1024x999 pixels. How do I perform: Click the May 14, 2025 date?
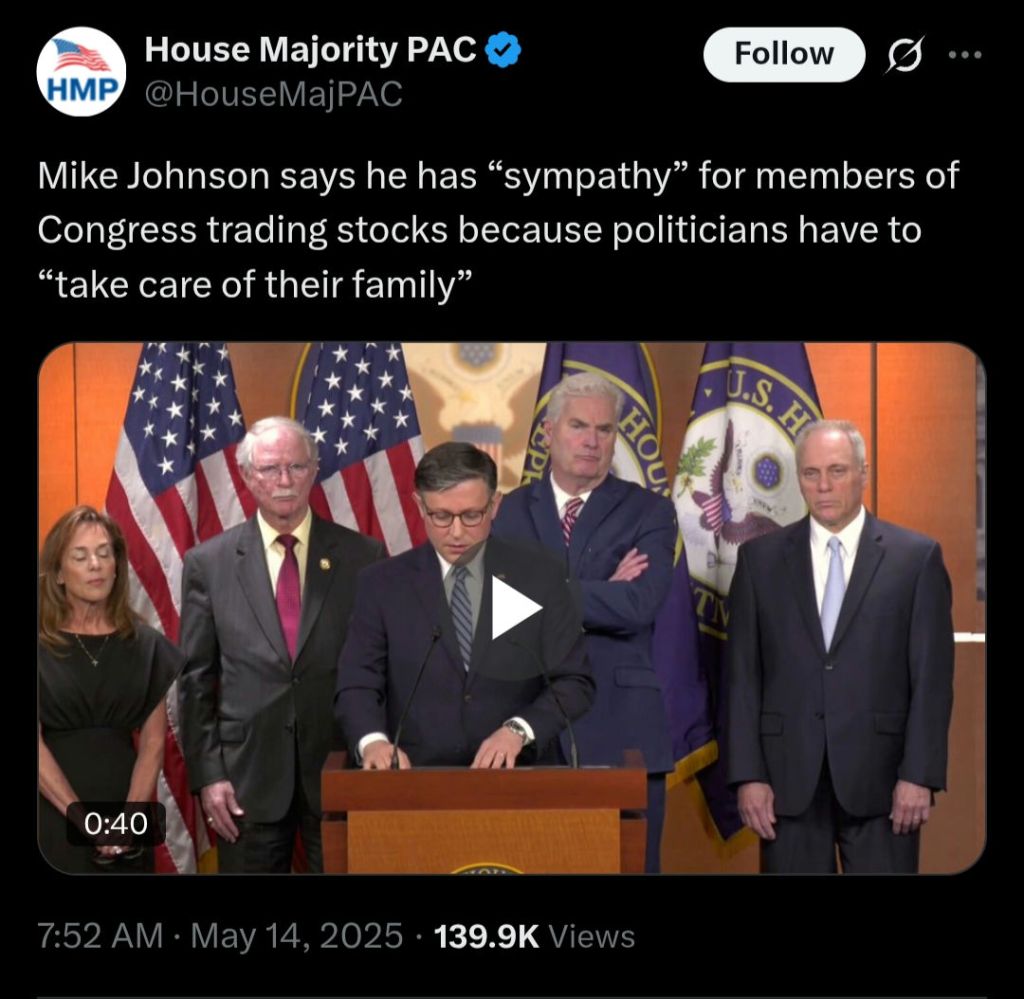coord(296,935)
